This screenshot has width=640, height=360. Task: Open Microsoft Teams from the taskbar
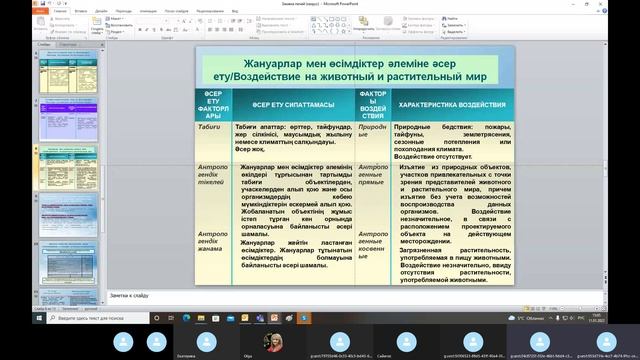[x=260, y=318]
